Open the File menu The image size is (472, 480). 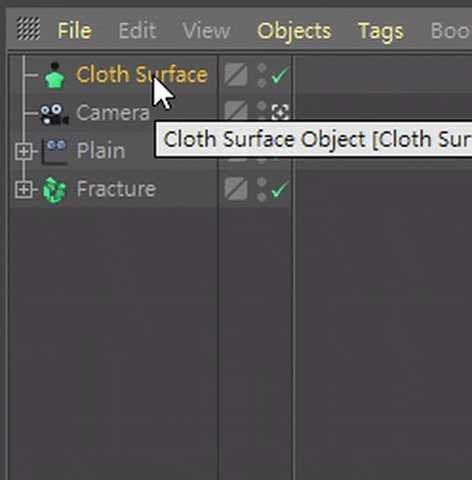coord(74,31)
